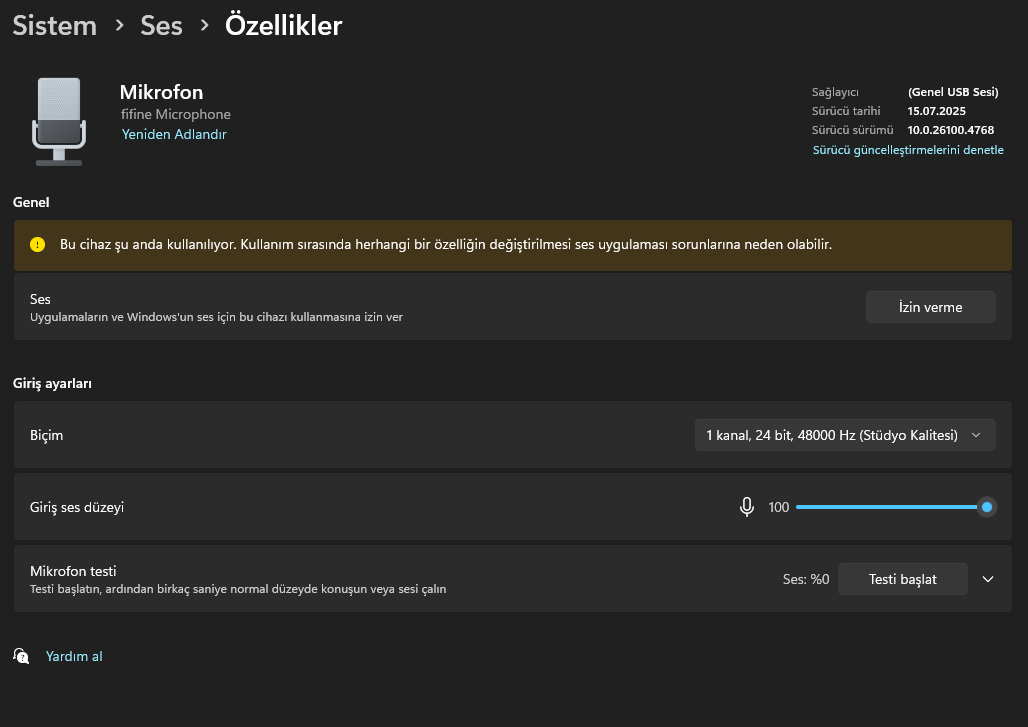The image size is (1028, 727).
Task: Go back to Sistem breadcrumb
Action: point(54,26)
